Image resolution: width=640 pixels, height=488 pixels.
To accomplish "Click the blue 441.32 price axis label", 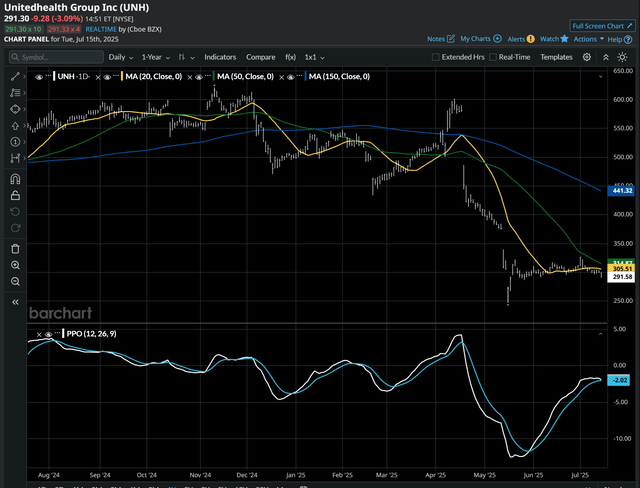I will pos(621,191).
